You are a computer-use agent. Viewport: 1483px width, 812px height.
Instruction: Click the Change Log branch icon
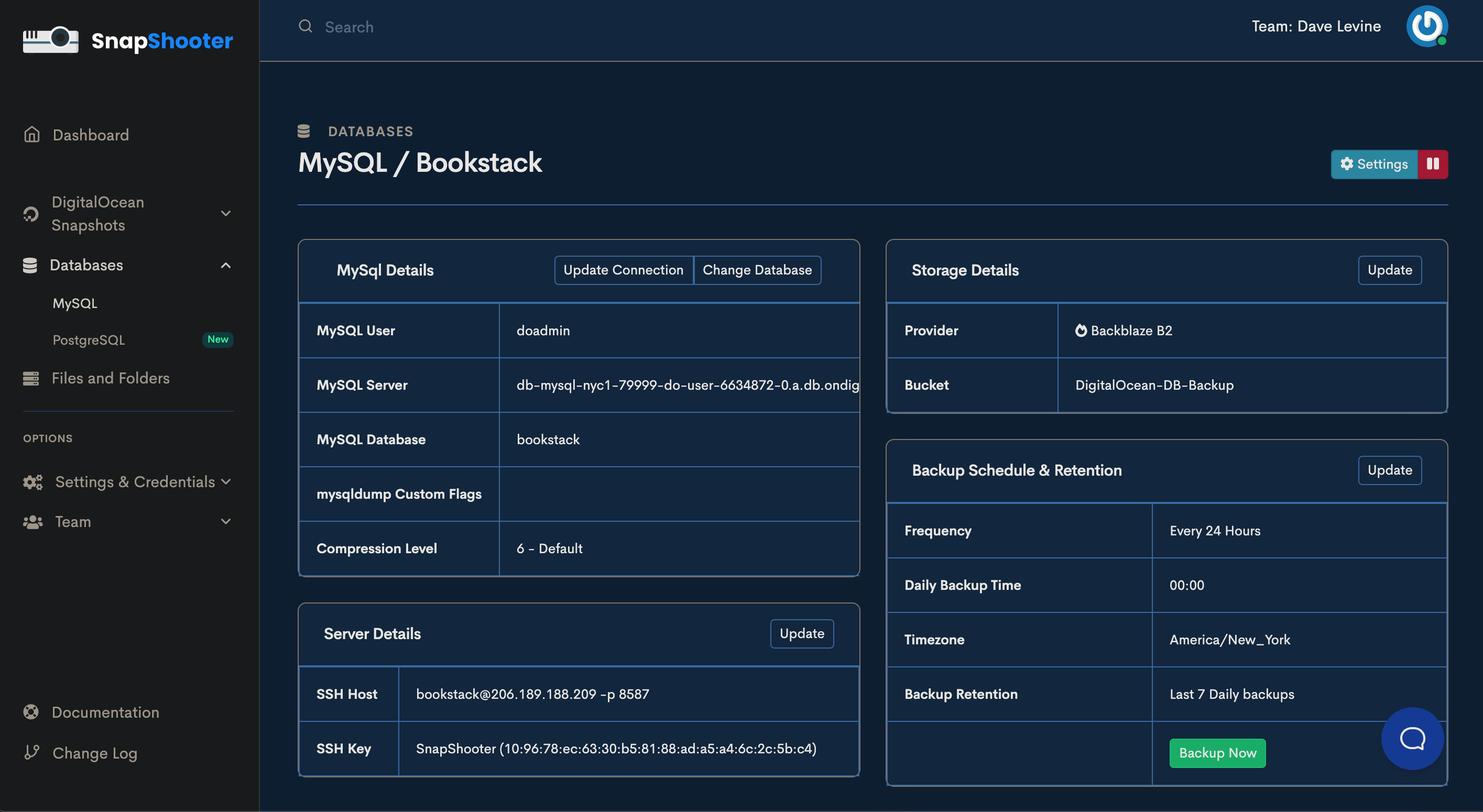[31, 752]
